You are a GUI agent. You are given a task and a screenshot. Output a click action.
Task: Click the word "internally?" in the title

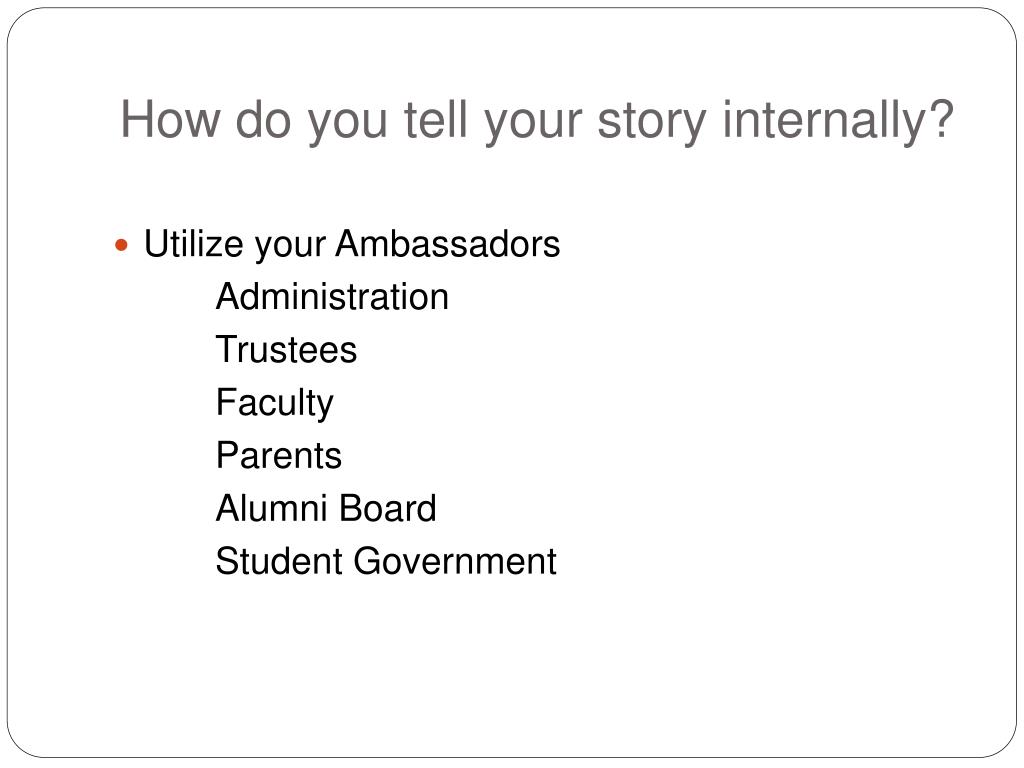(x=838, y=121)
